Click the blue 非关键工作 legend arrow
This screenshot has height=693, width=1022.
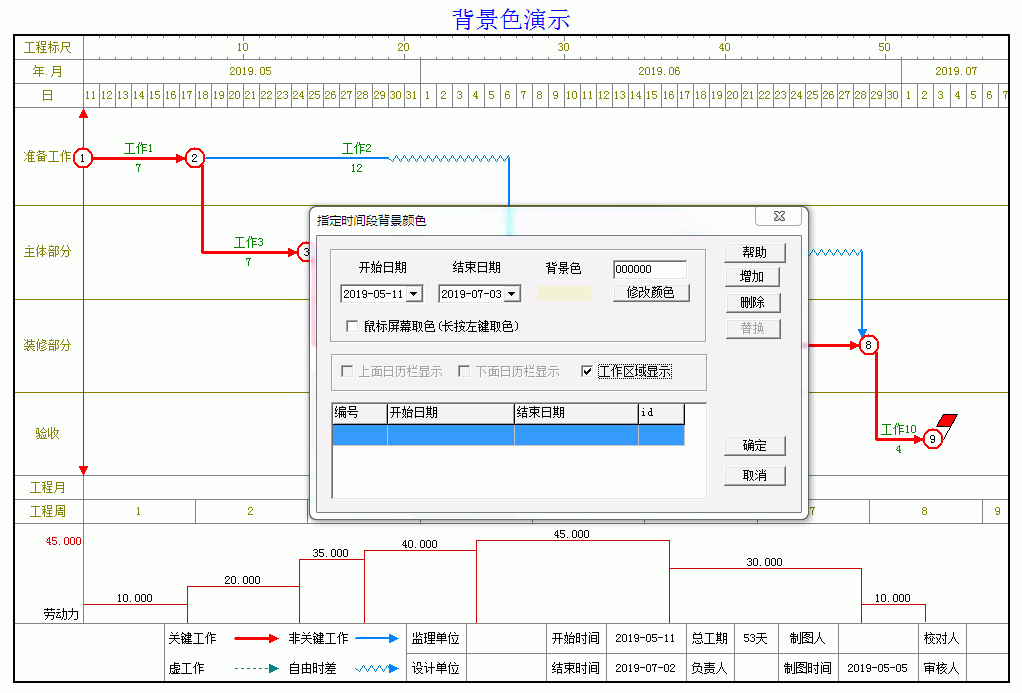point(377,639)
